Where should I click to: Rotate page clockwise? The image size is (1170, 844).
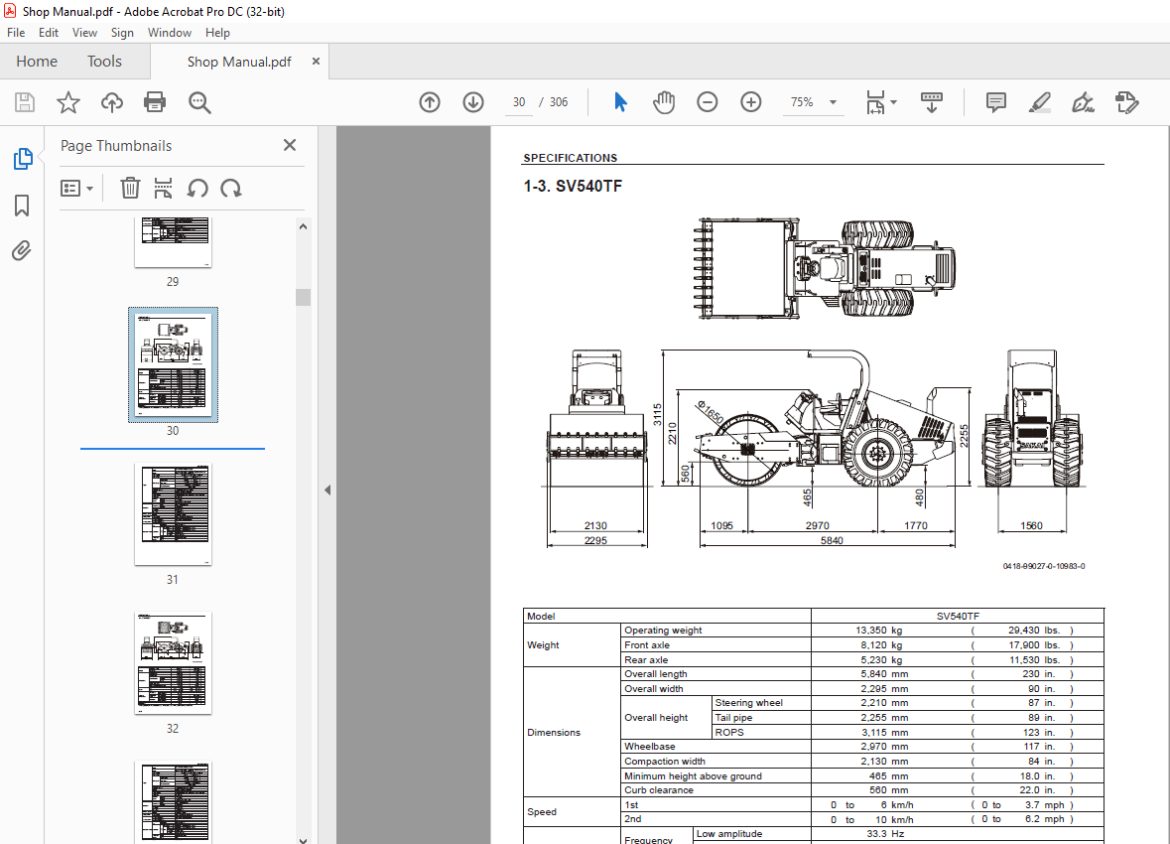231,188
